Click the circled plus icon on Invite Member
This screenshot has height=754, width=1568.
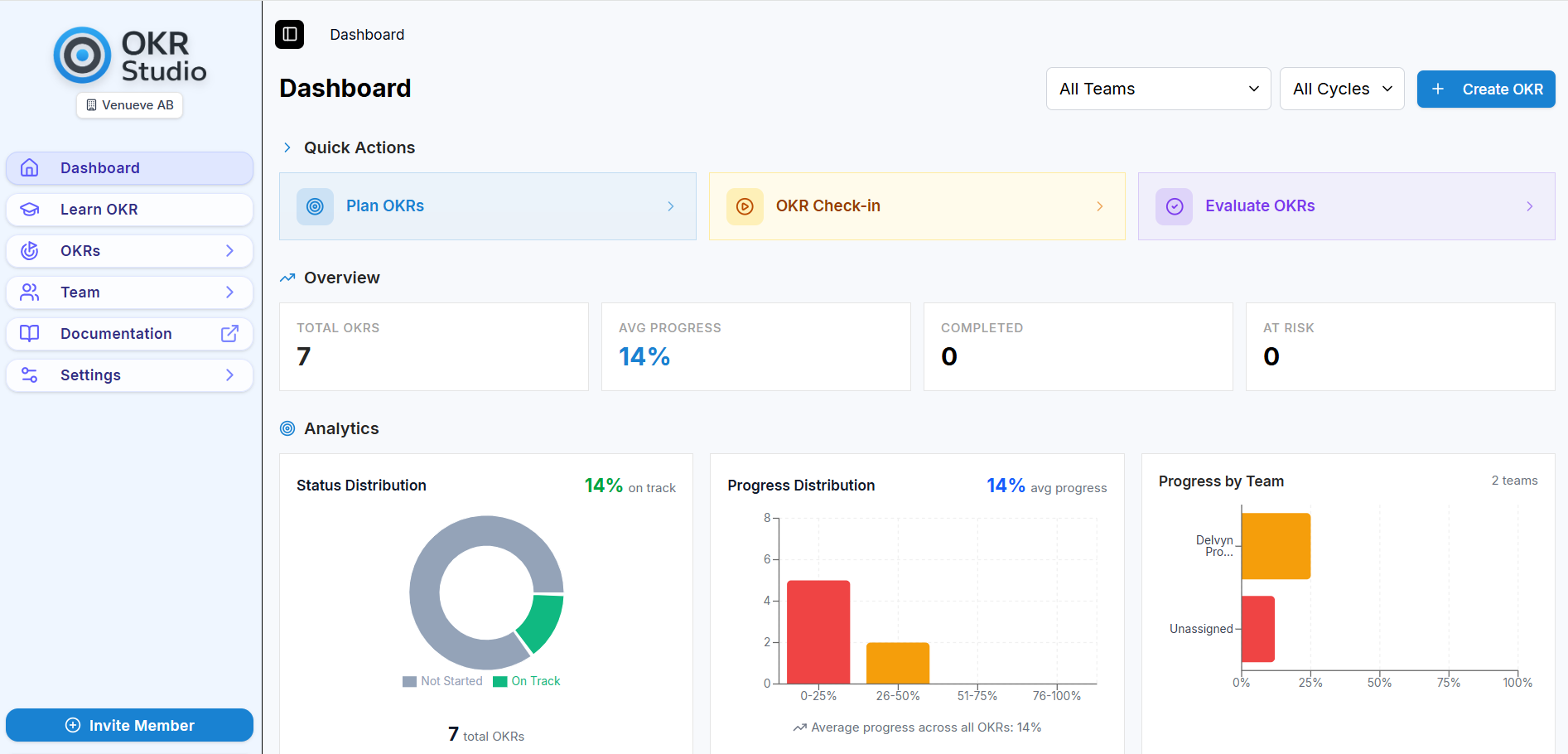[x=73, y=725]
